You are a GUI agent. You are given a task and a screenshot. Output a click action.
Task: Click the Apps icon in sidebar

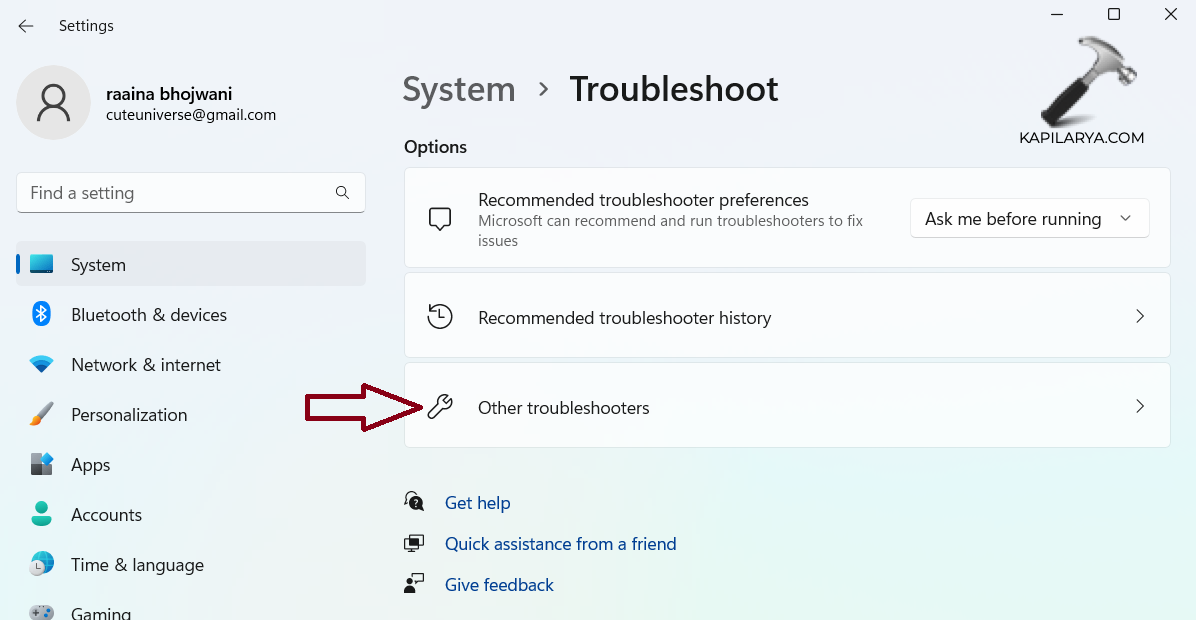tap(41, 465)
